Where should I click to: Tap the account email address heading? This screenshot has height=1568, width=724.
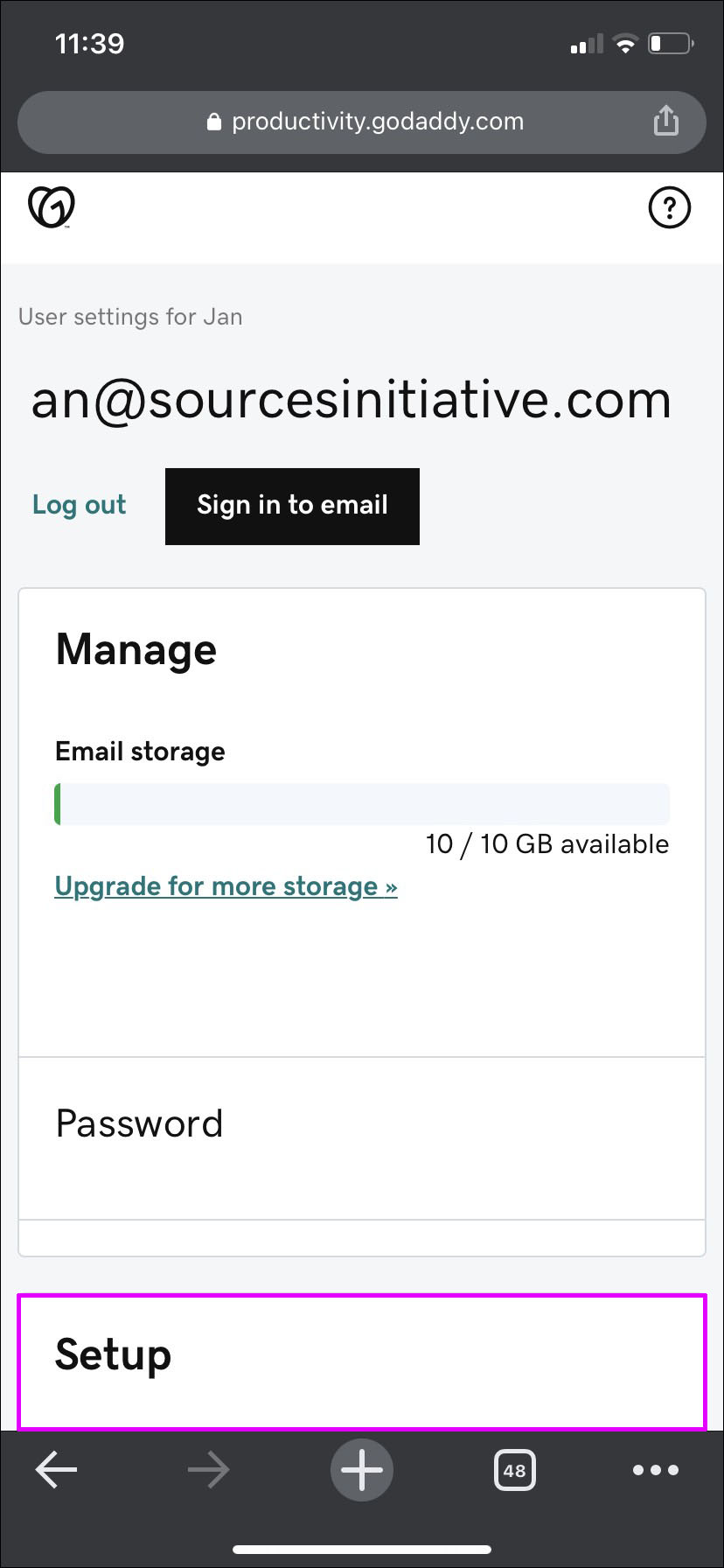[352, 401]
